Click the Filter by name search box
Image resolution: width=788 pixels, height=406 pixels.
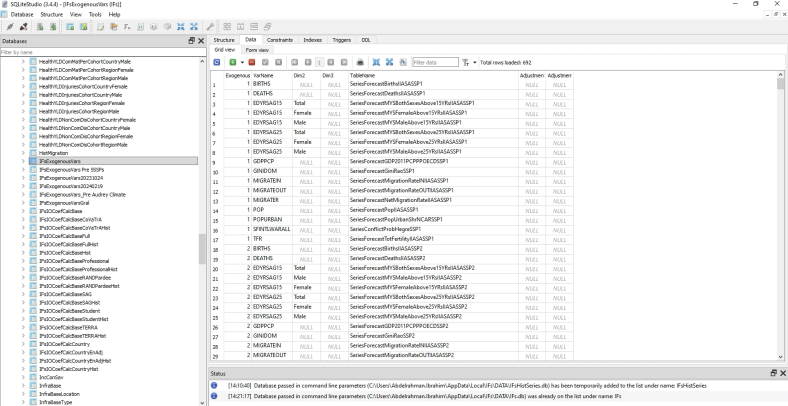pyautogui.click(x=100, y=50)
